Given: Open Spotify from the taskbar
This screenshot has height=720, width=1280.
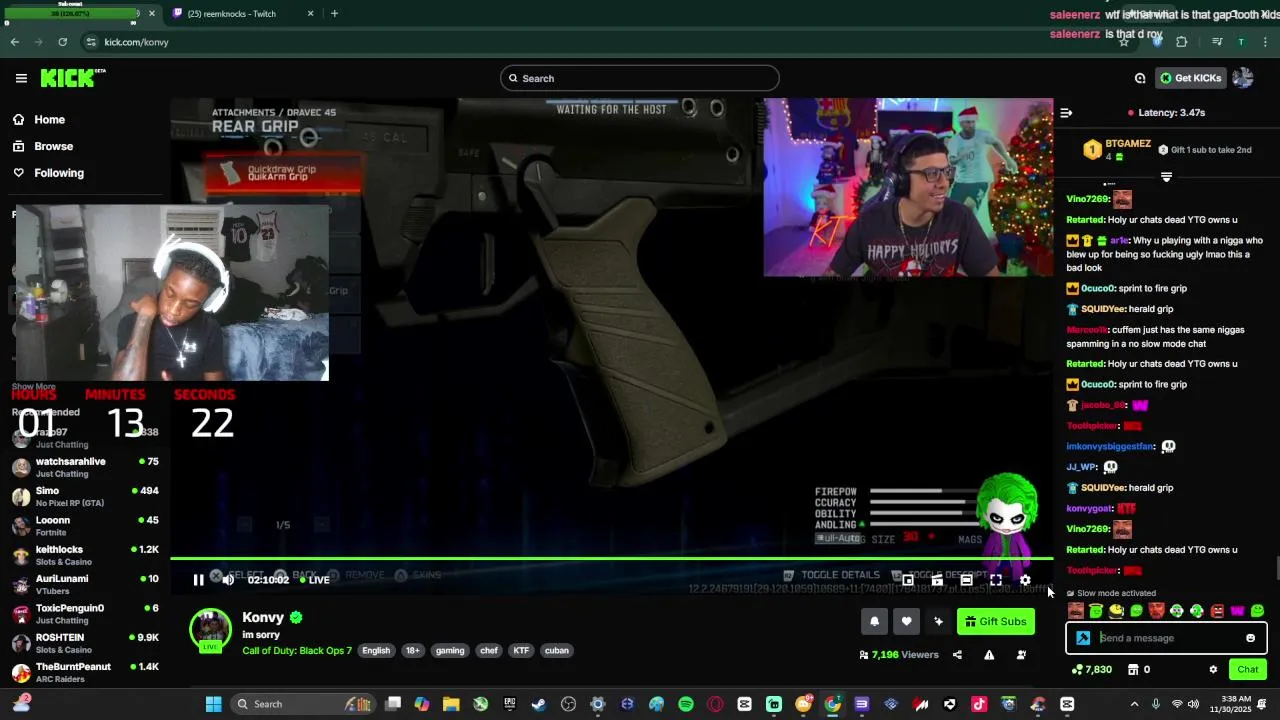Looking at the screenshot, I should point(686,704).
